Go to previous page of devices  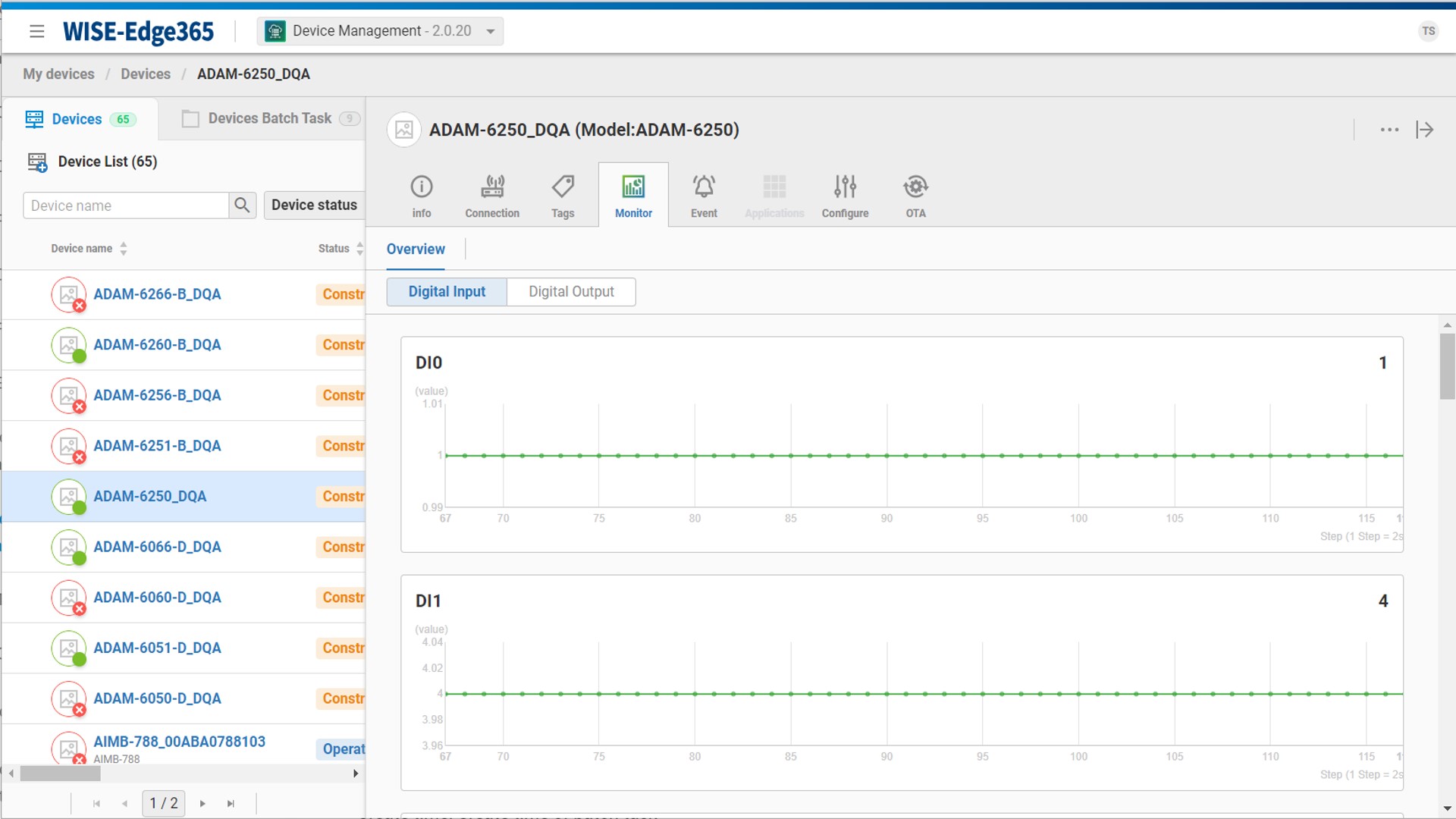124,803
